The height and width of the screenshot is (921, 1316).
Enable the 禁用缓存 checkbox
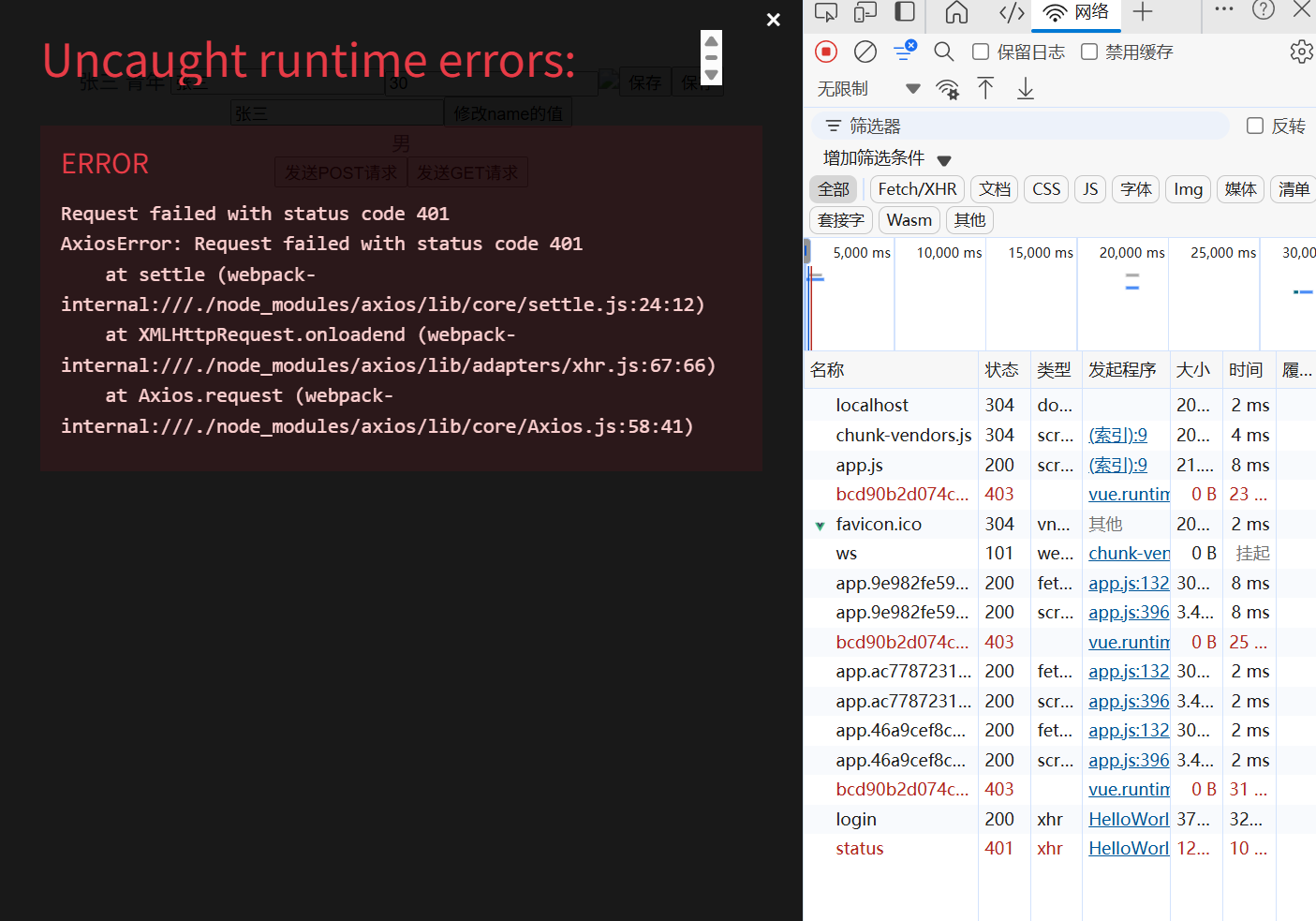pos(1089,52)
